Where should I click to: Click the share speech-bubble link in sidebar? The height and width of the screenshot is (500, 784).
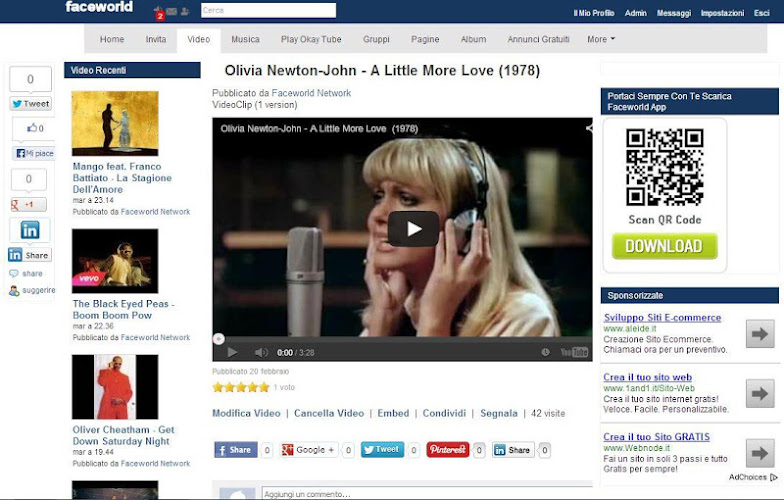(26, 274)
